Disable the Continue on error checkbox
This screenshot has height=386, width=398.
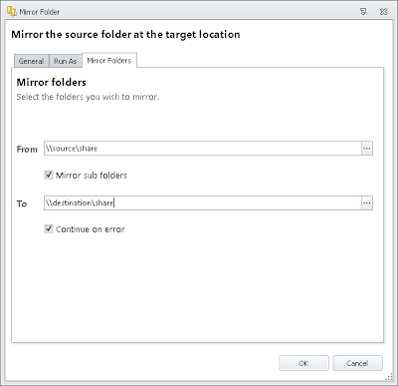click(49, 229)
